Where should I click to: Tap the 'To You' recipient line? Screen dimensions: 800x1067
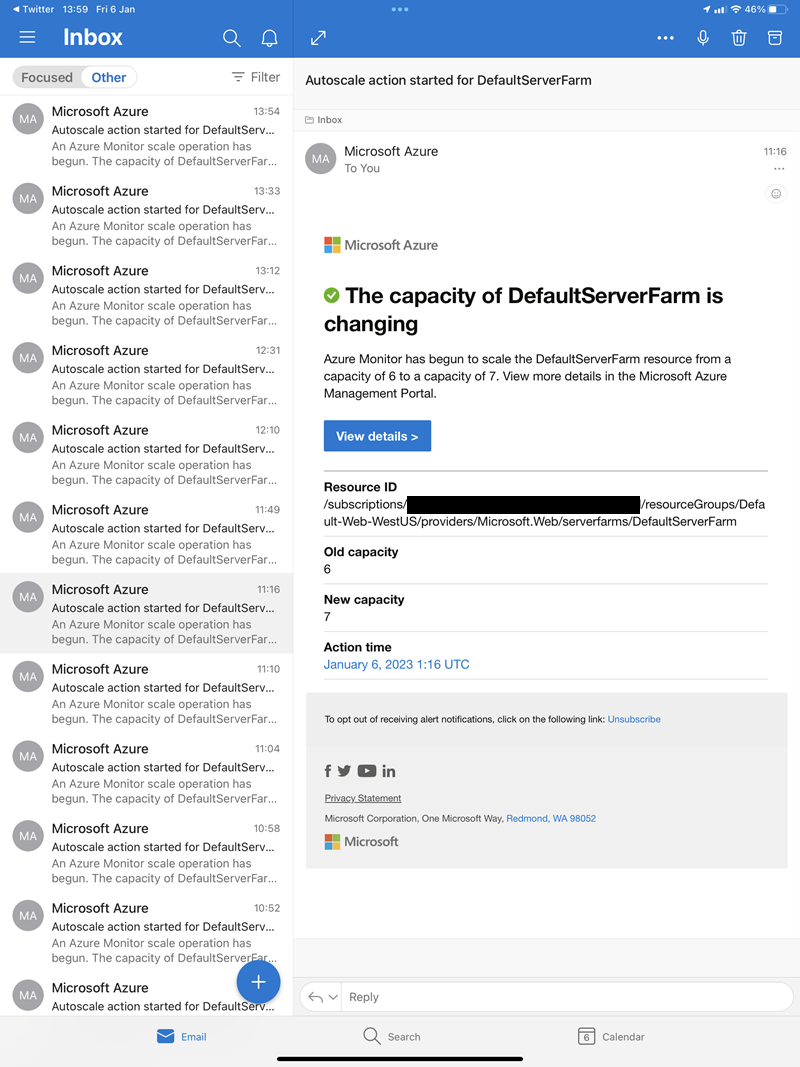coord(362,168)
